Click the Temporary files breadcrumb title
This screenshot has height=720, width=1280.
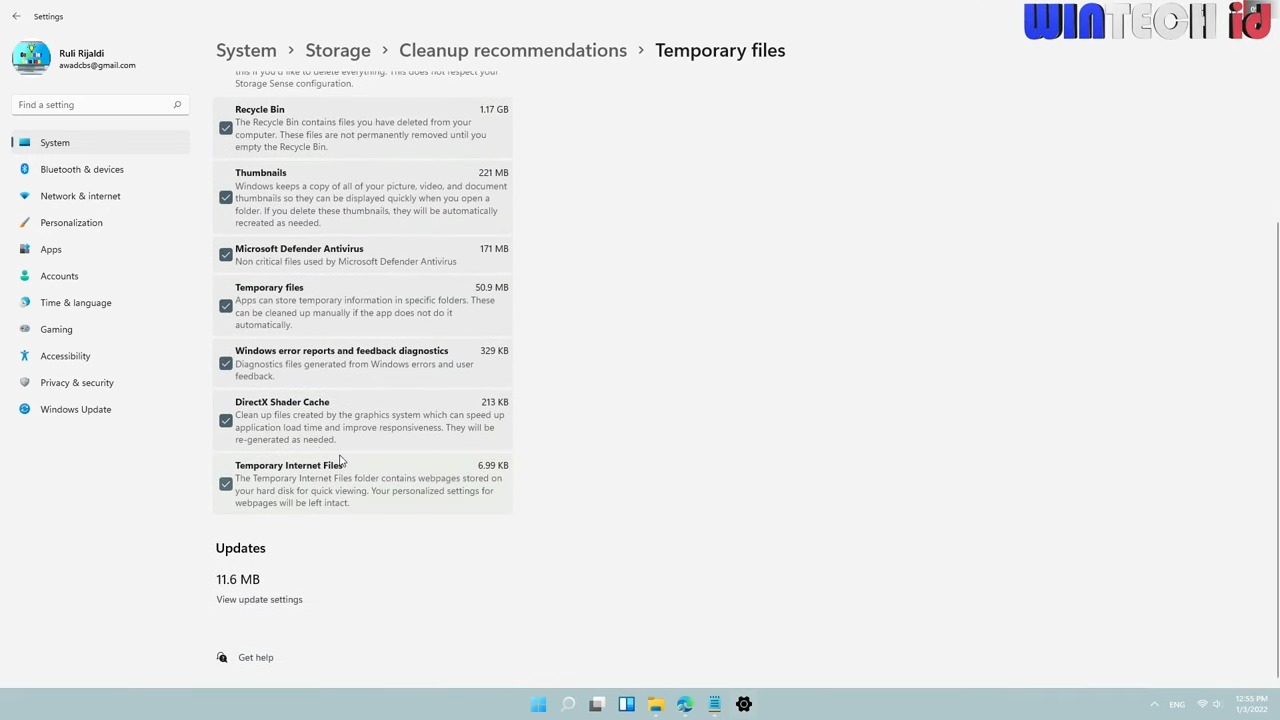[720, 50]
